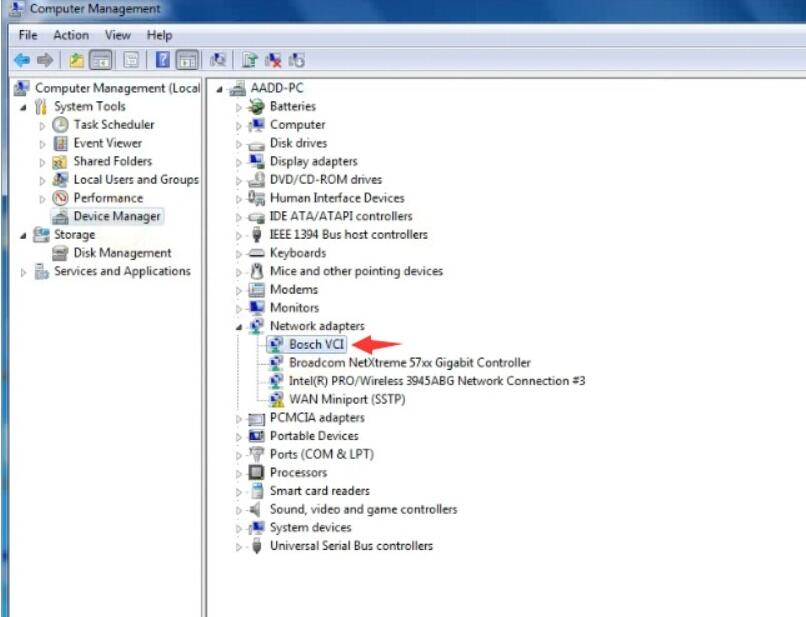Screen dimensions: 806x617
Task: Click the Keyboards category icon
Action: pos(256,253)
